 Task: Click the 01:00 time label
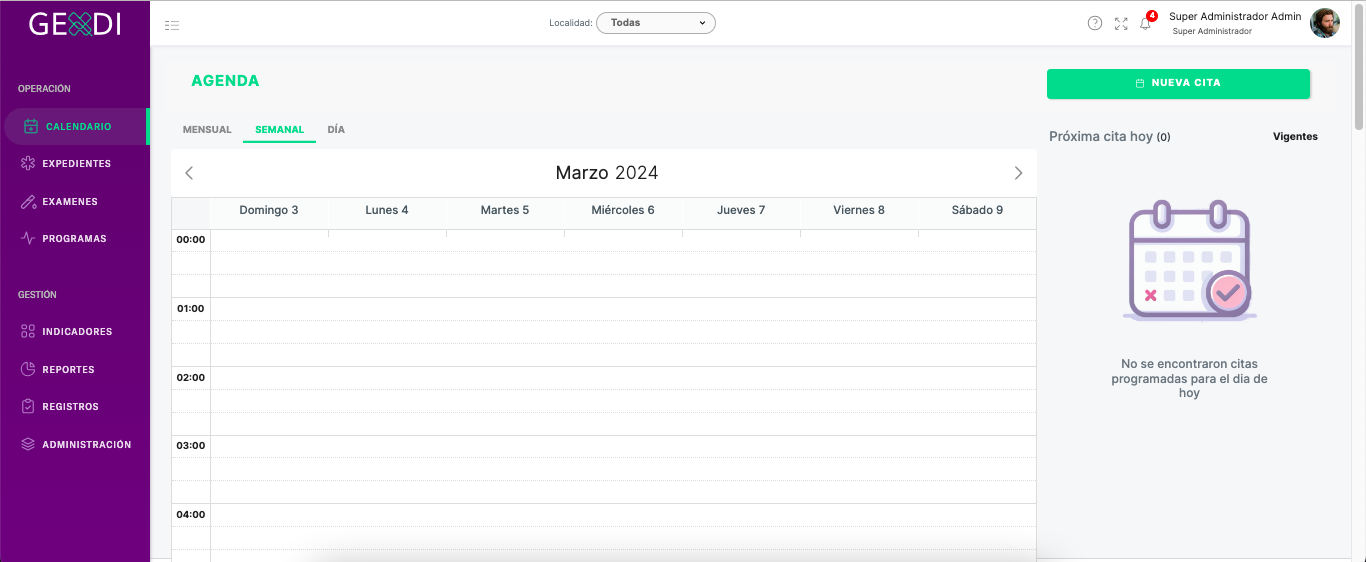tap(191, 309)
